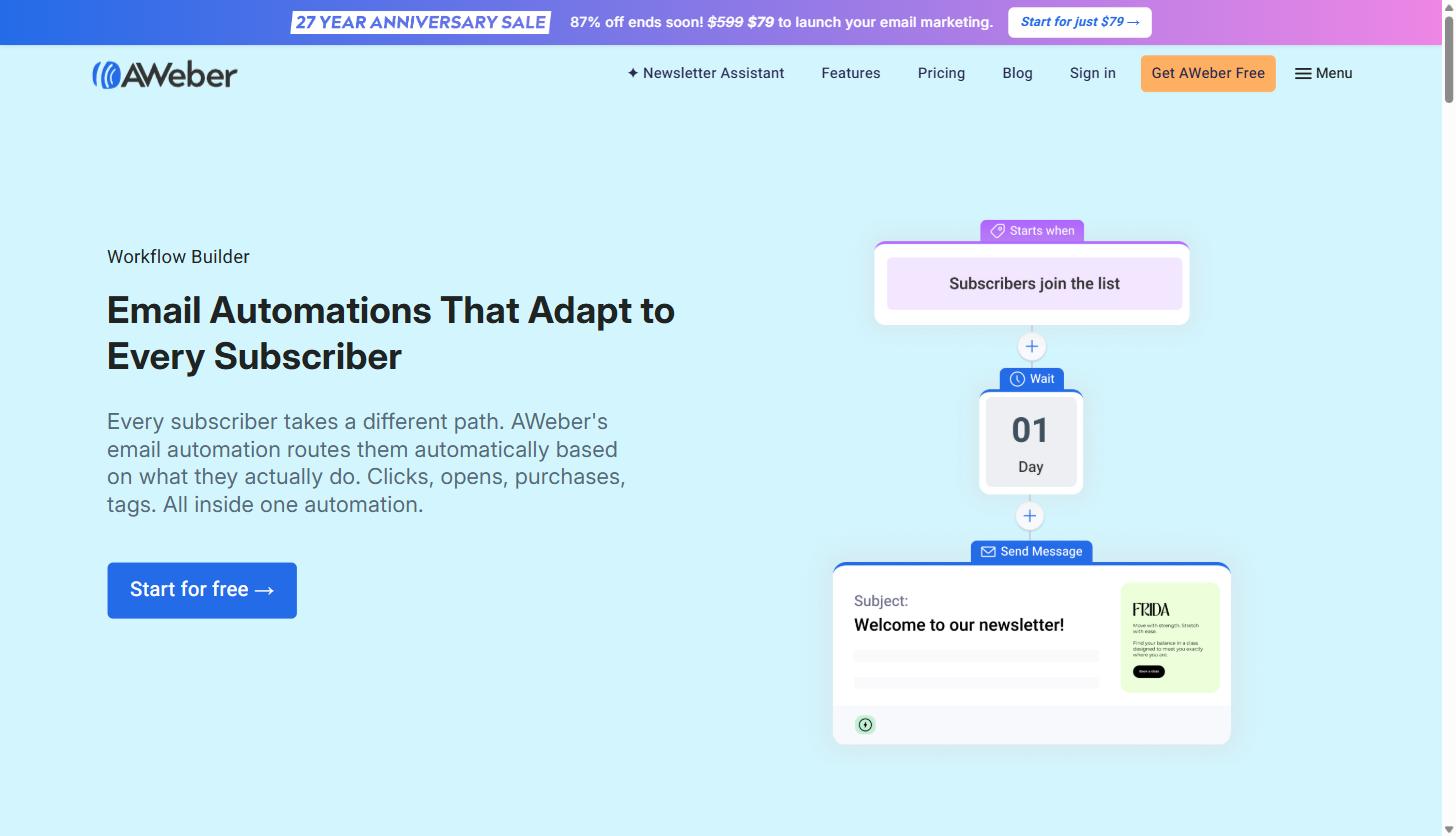
Task: Click the 27 Year Anniversary Sale badge
Action: pos(421,22)
